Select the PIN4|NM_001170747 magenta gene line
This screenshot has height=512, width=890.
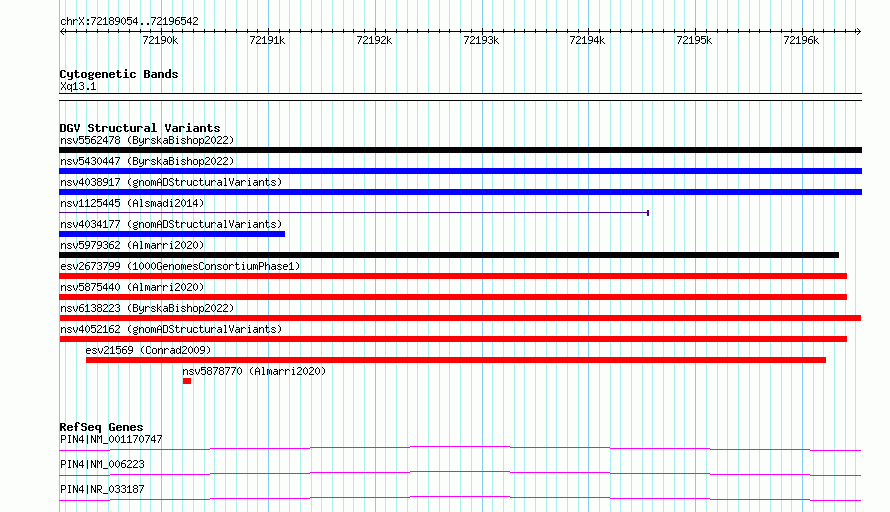460,449
